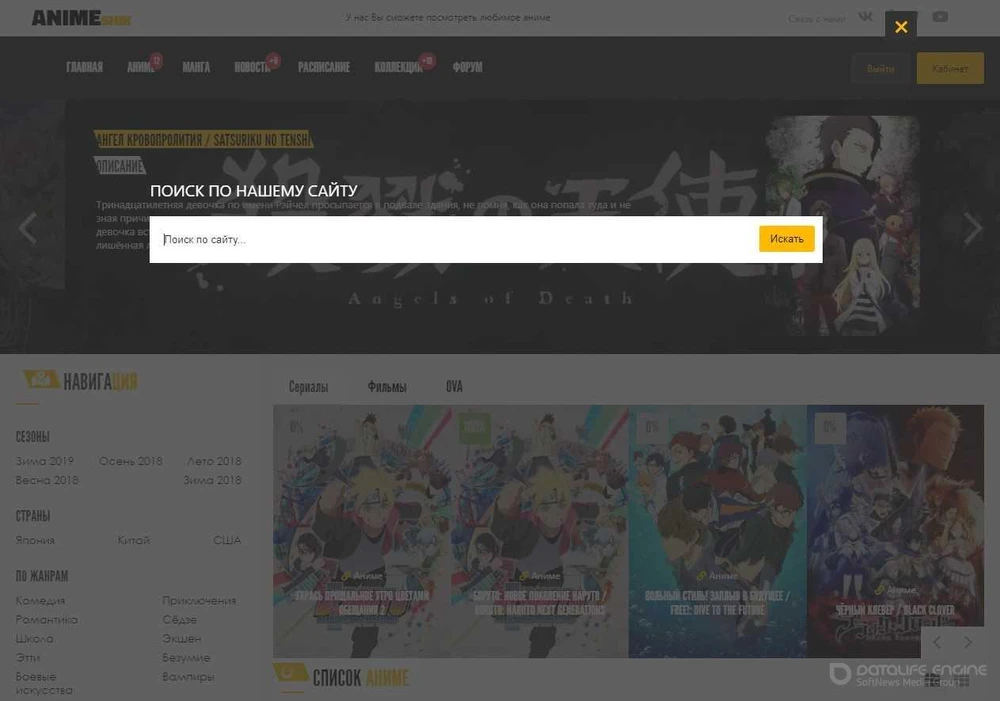Open the 'Сёдзе' genre link
Viewport: 1000px width, 701px height.
[179, 619]
